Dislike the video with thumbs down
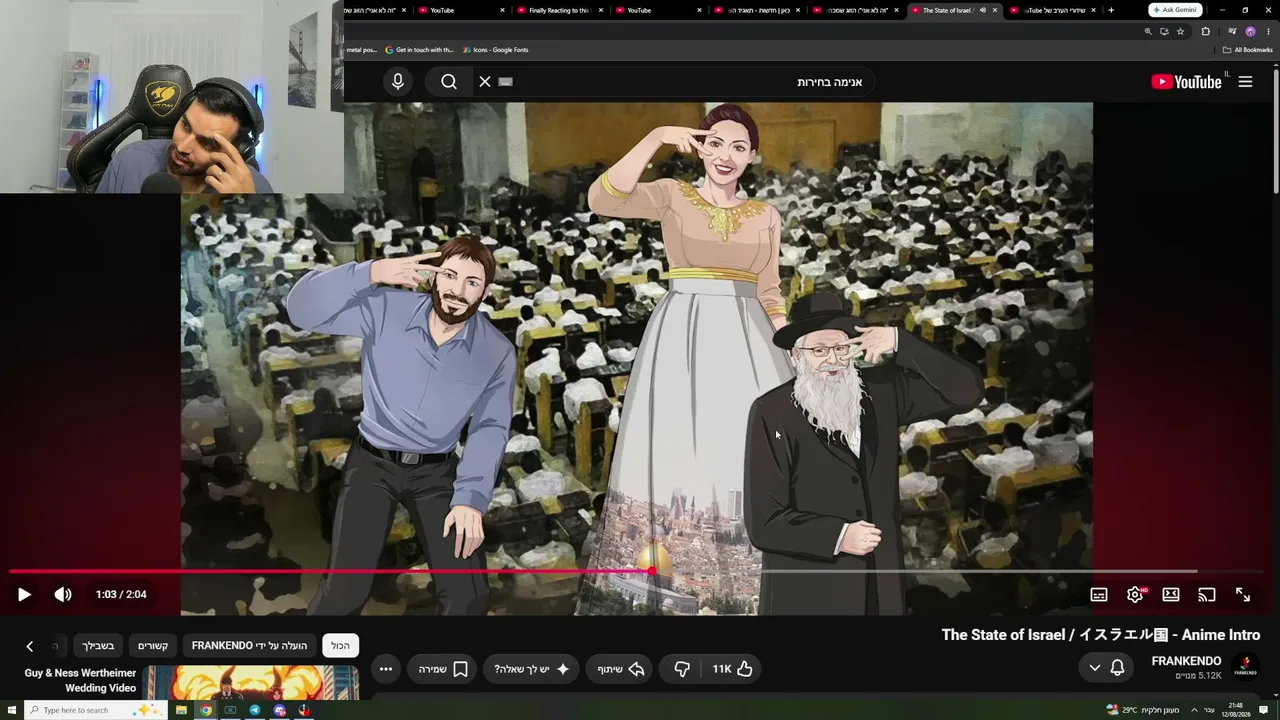1280x720 pixels. tap(682, 669)
